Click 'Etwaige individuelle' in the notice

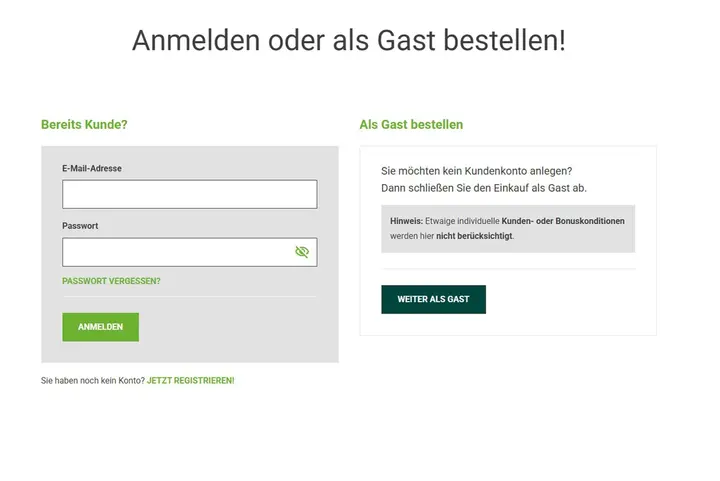coord(462,221)
